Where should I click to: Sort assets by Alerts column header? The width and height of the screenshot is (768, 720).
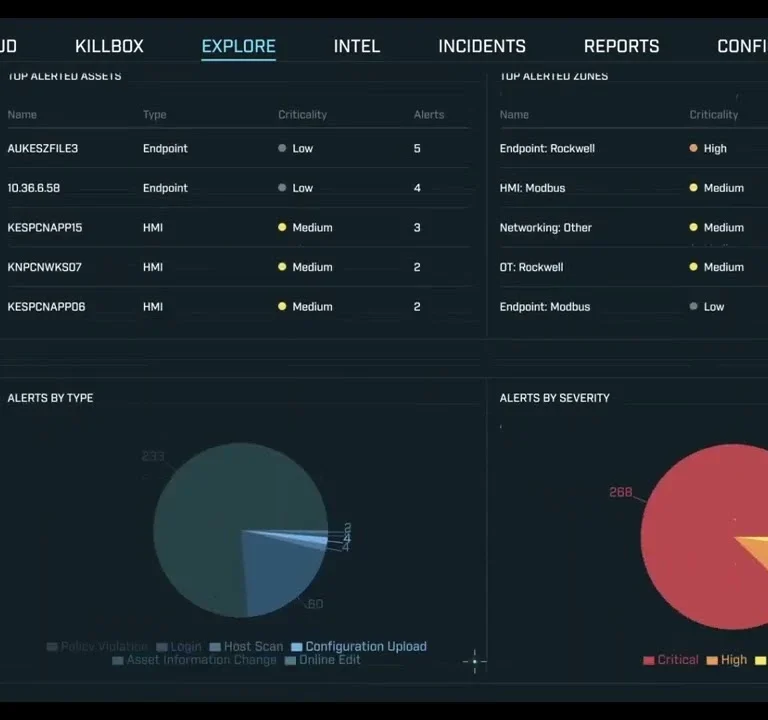point(429,115)
